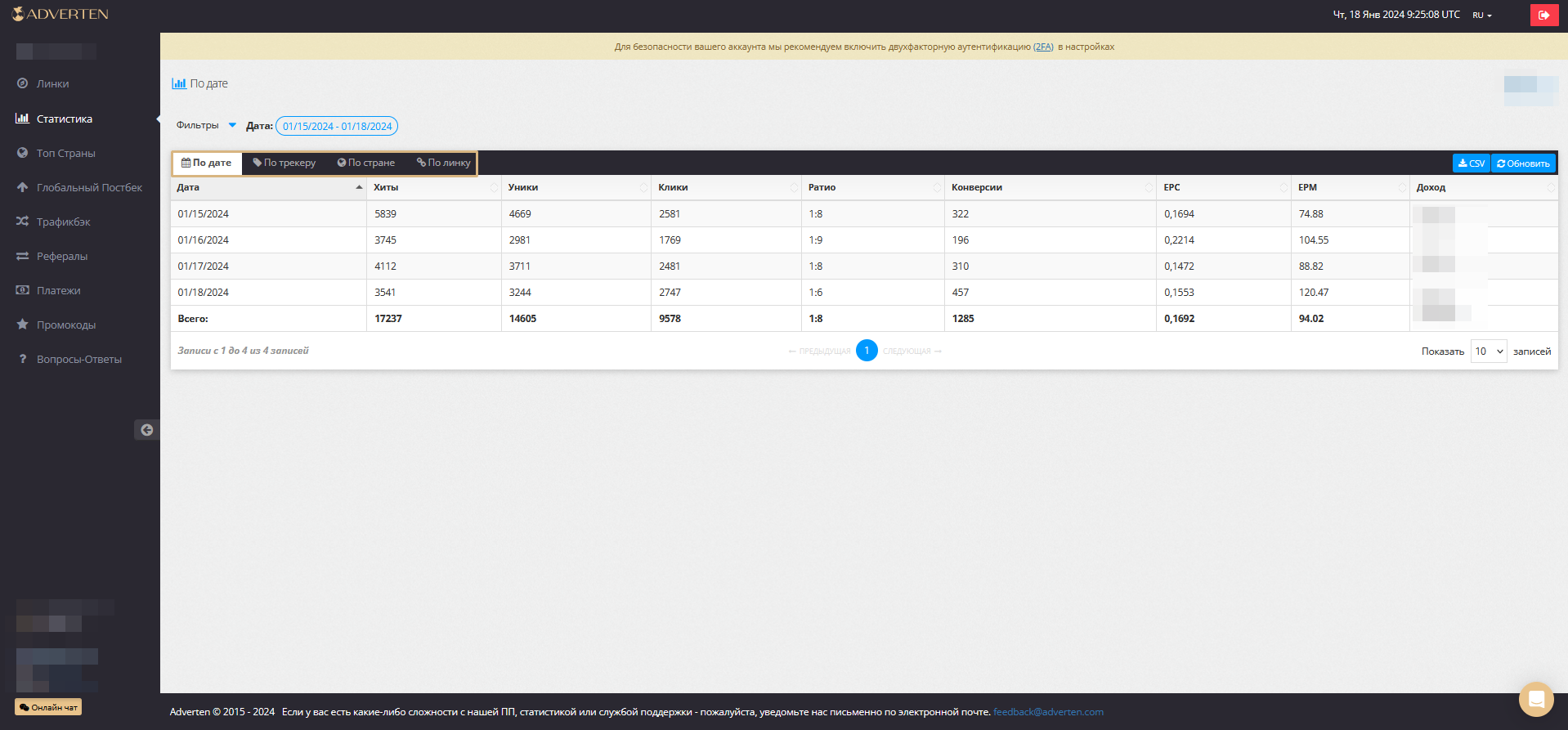Switch to По трекеру tab

[284, 163]
